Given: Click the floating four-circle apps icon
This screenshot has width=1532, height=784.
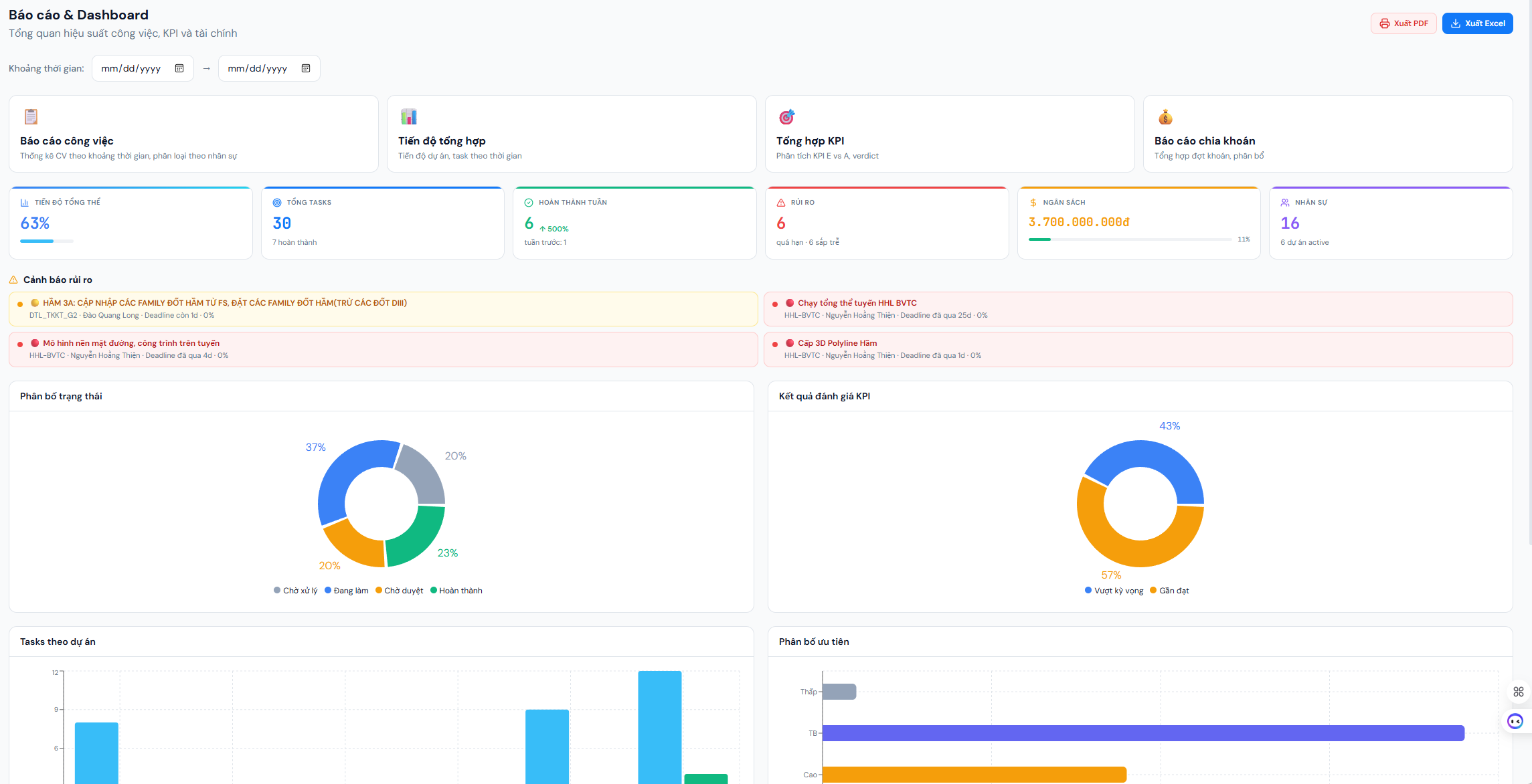Looking at the screenshot, I should point(1518,692).
